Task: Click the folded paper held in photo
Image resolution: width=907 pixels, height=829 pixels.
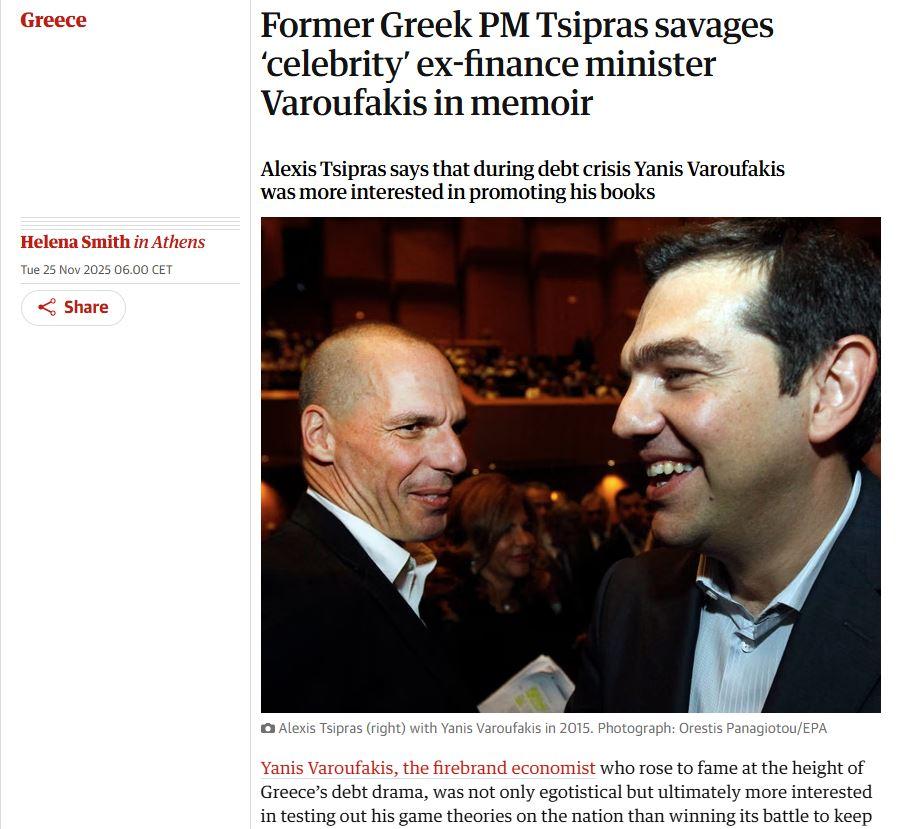Action: (x=526, y=686)
